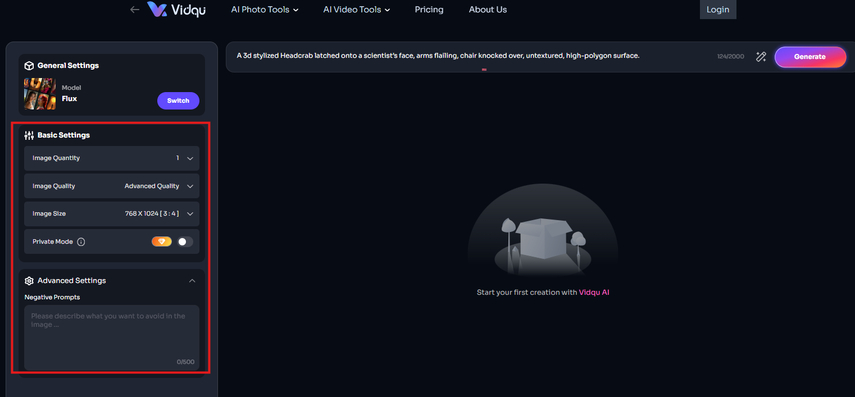Click the Advanced Settings gear icon
The width and height of the screenshot is (855, 397).
(29, 281)
